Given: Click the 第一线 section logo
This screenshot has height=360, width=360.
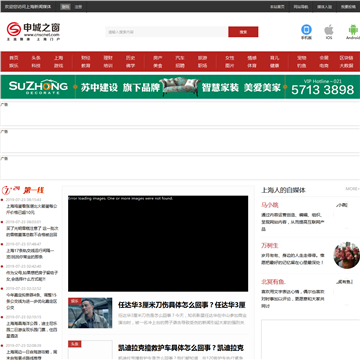Looking at the screenshot, I should [23, 190].
